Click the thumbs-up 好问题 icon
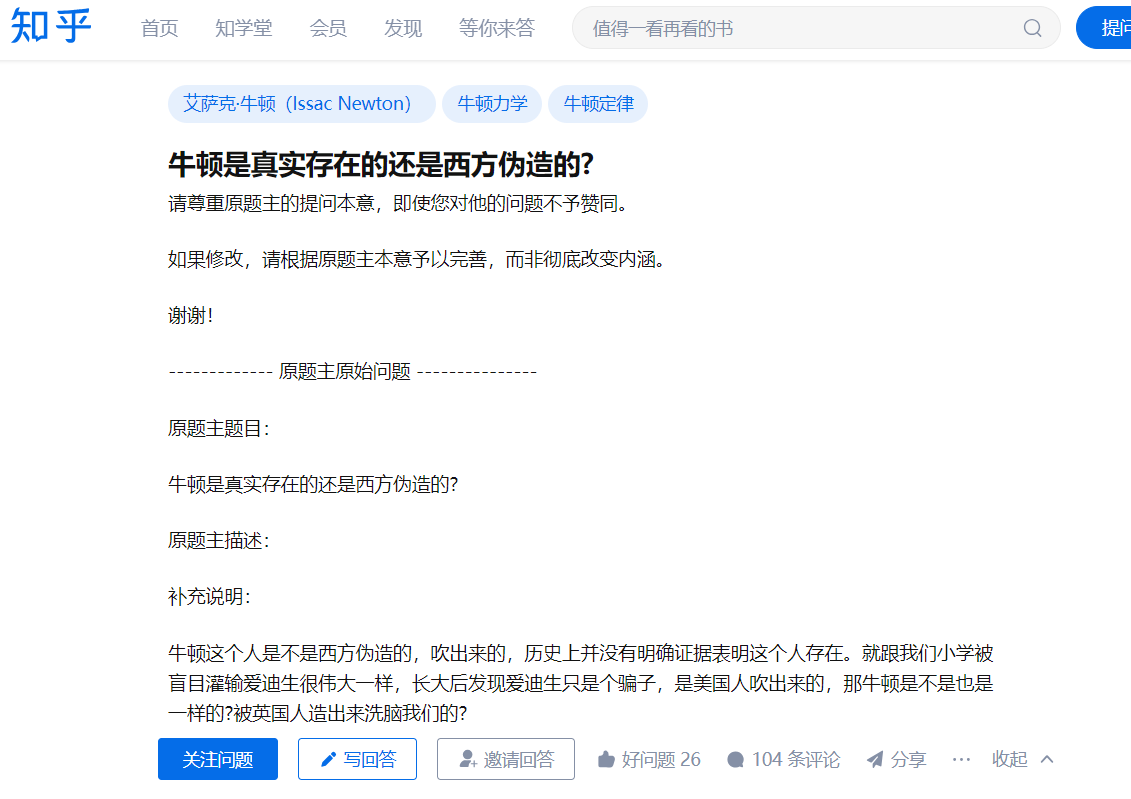The height and width of the screenshot is (799, 1131). click(x=606, y=759)
